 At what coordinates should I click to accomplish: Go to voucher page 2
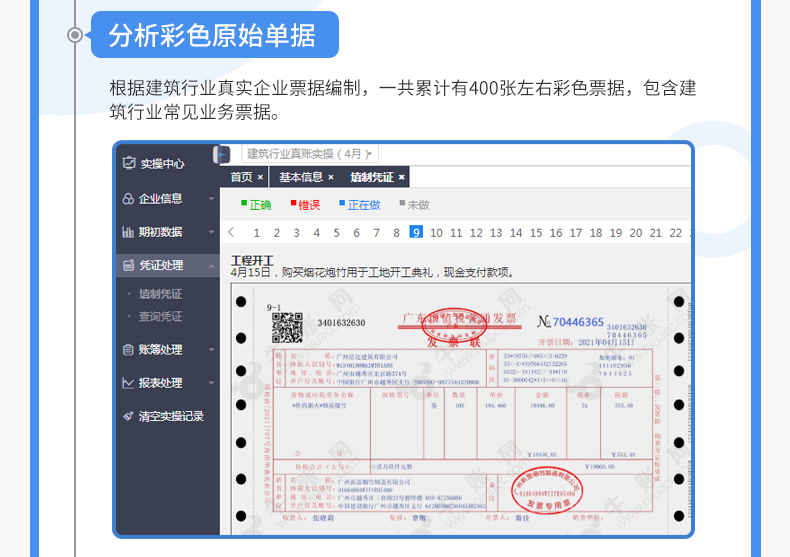coord(277,233)
